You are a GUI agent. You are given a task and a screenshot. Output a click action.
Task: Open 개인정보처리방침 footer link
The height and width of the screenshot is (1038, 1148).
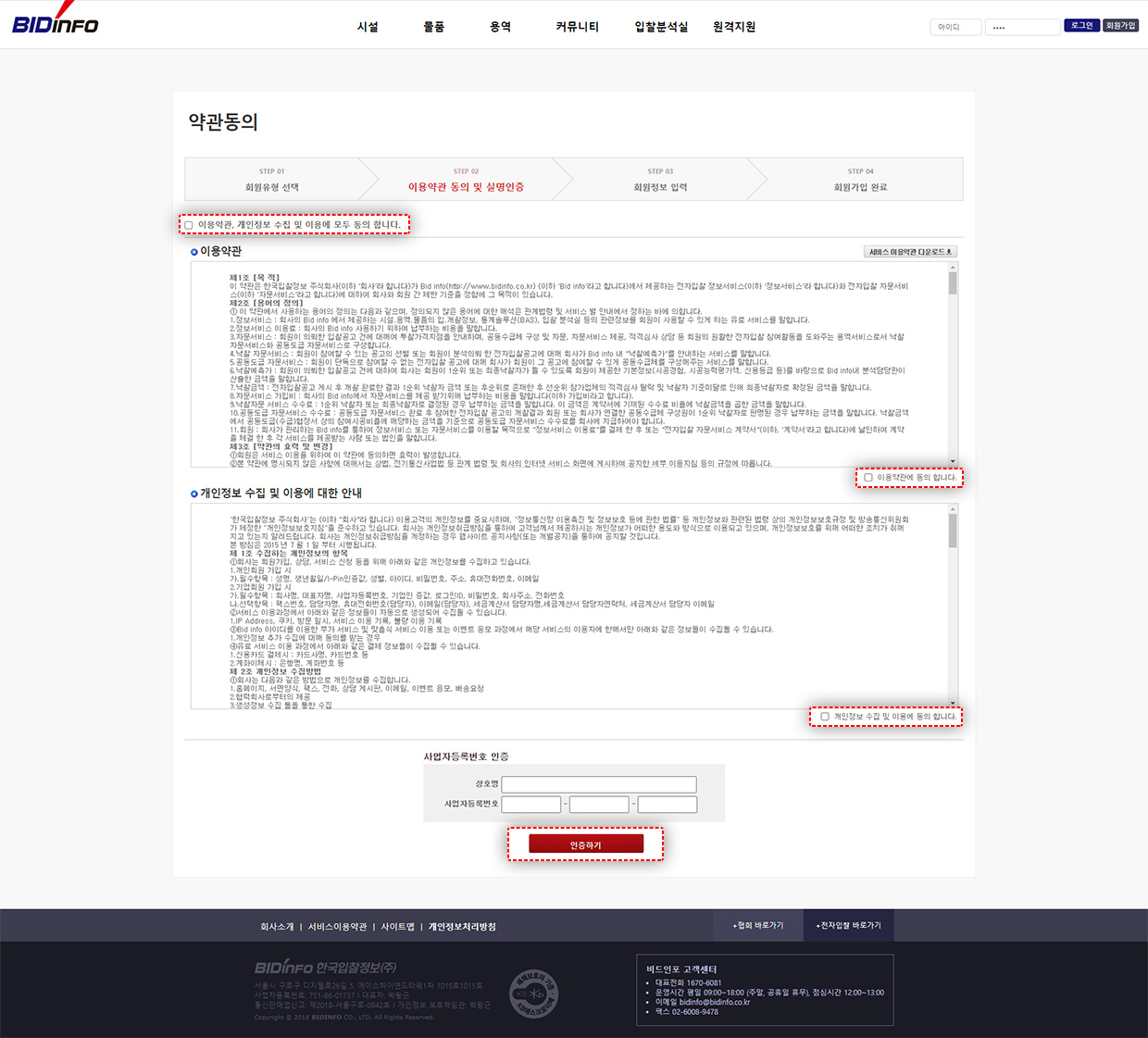462,927
